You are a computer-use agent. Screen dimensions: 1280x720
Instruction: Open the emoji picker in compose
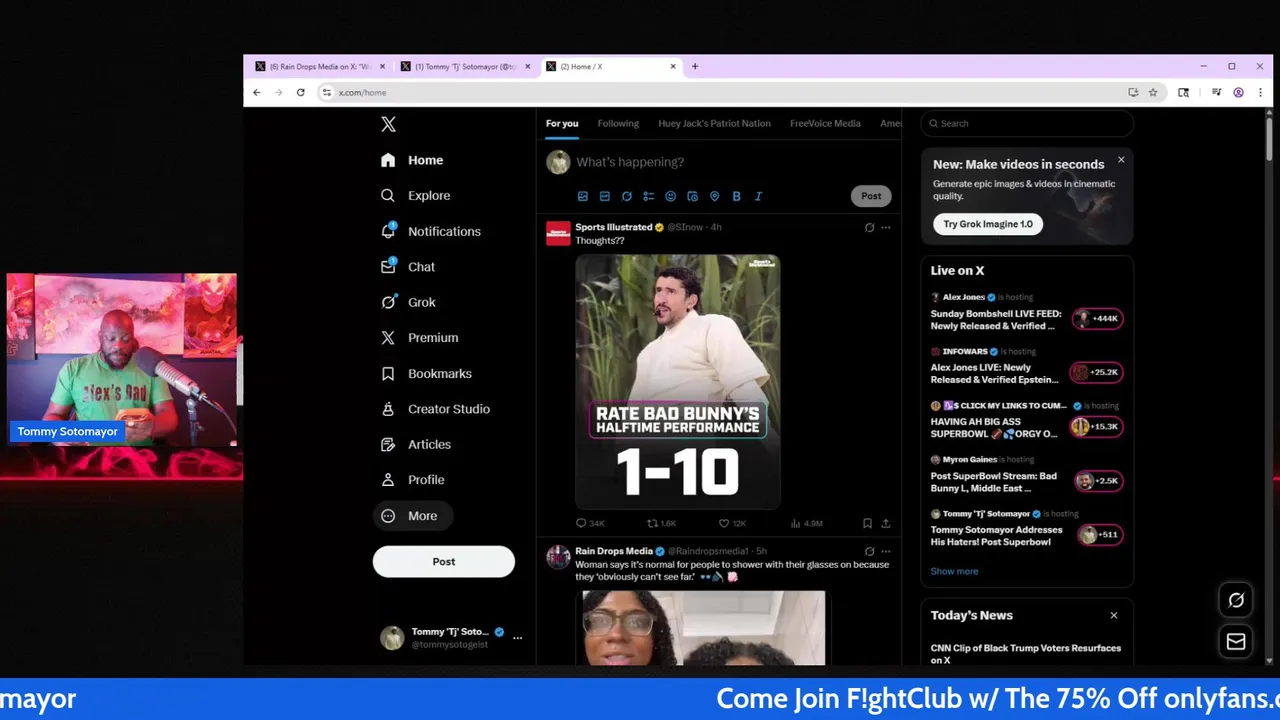tap(671, 196)
